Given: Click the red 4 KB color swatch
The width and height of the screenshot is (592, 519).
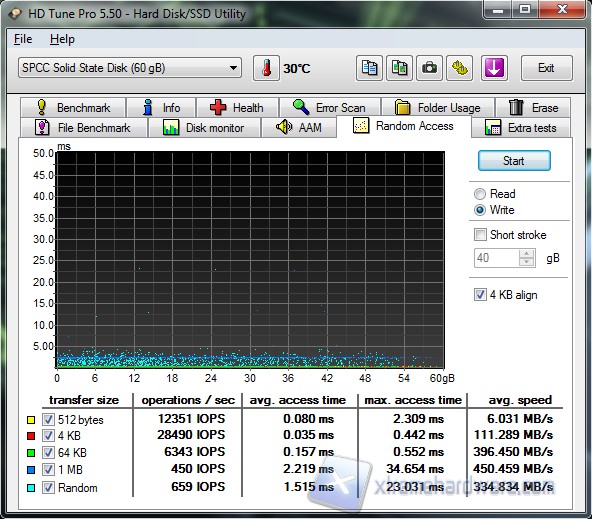Looking at the screenshot, I should point(31,436).
